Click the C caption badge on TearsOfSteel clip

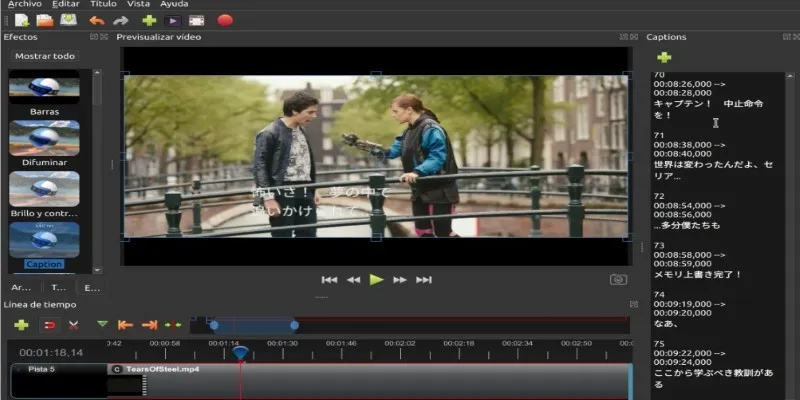pos(117,369)
